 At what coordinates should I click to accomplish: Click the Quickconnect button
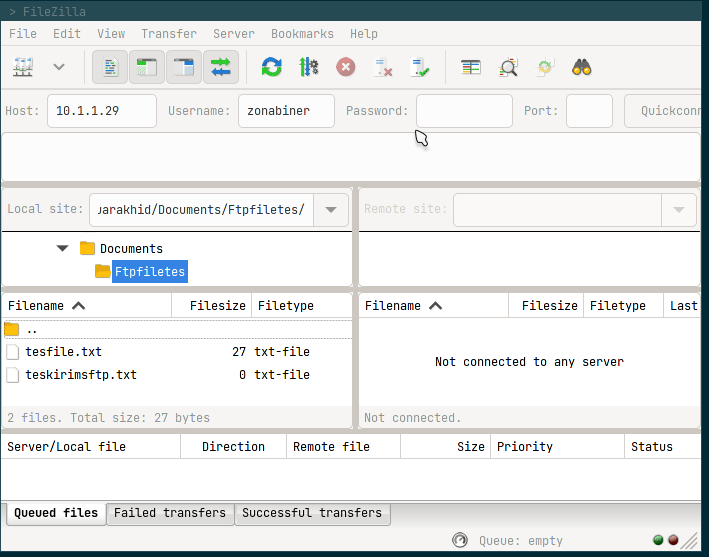point(662,111)
